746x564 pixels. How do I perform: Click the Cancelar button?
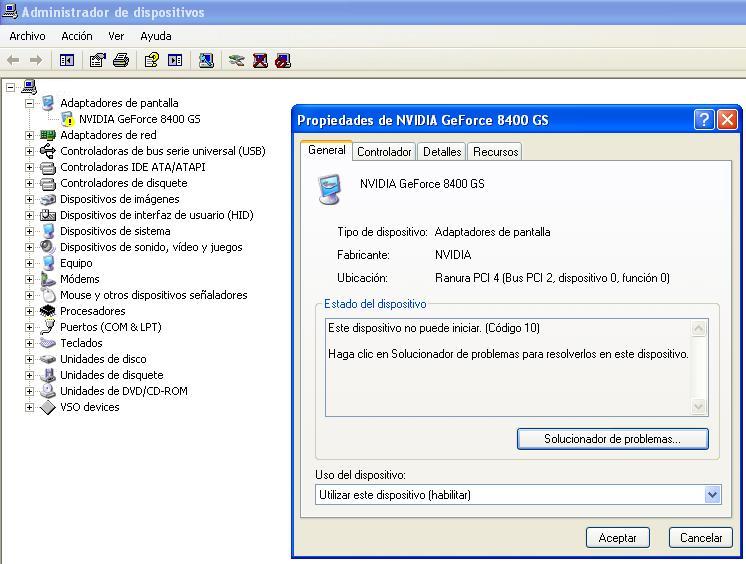[701, 538]
